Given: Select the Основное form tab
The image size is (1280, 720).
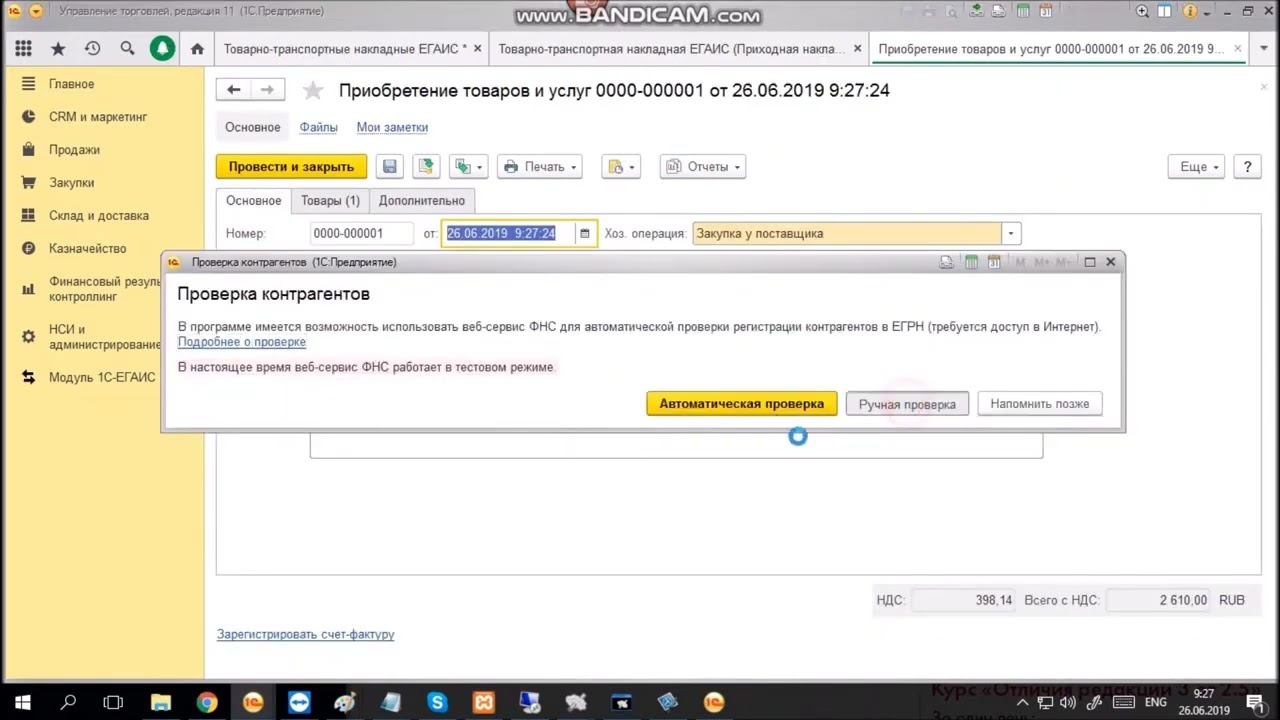Looking at the screenshot, I should coord(254,200).
